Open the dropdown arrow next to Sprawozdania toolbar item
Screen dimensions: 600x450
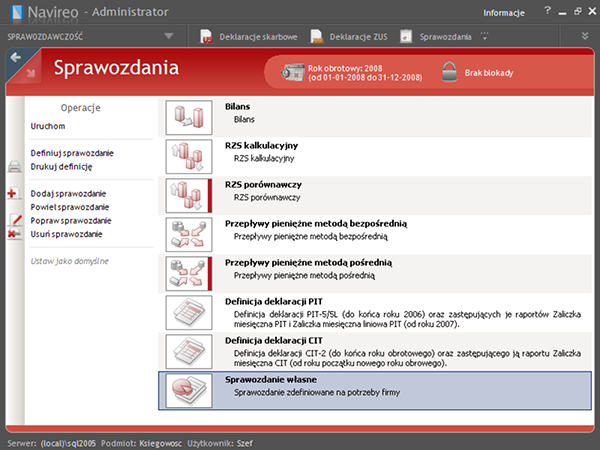coord(485,36)
